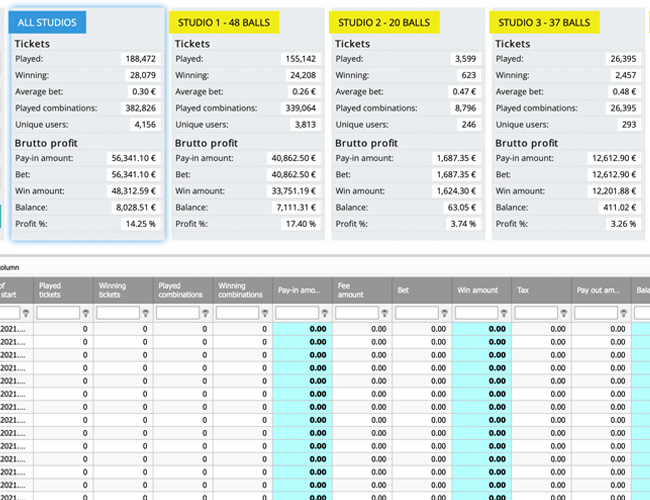Sort by Played combinations column header
The height and width of the screenshot is (500, 650).
[x=183, y=290]
